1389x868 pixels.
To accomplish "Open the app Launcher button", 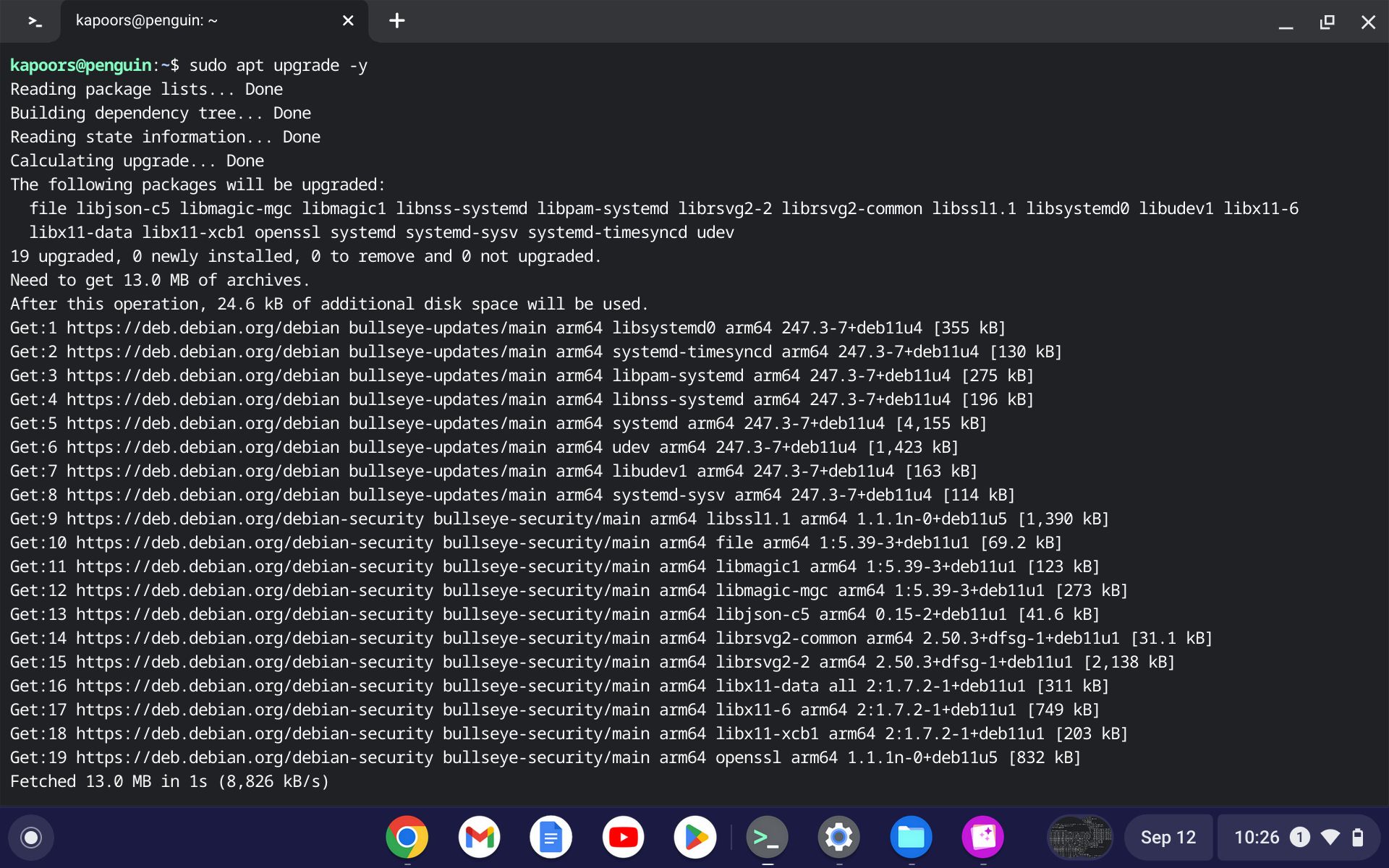I will click(x=30, y=837).
